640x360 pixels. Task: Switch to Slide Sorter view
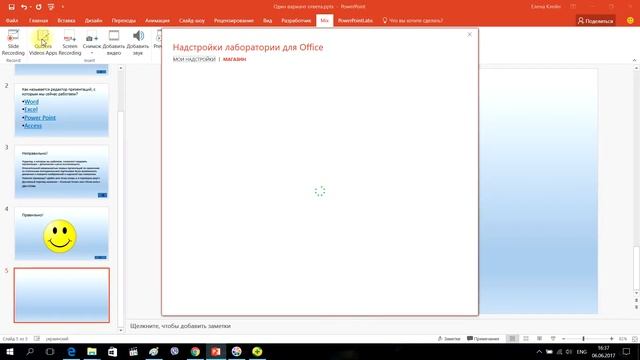point(526,339)
